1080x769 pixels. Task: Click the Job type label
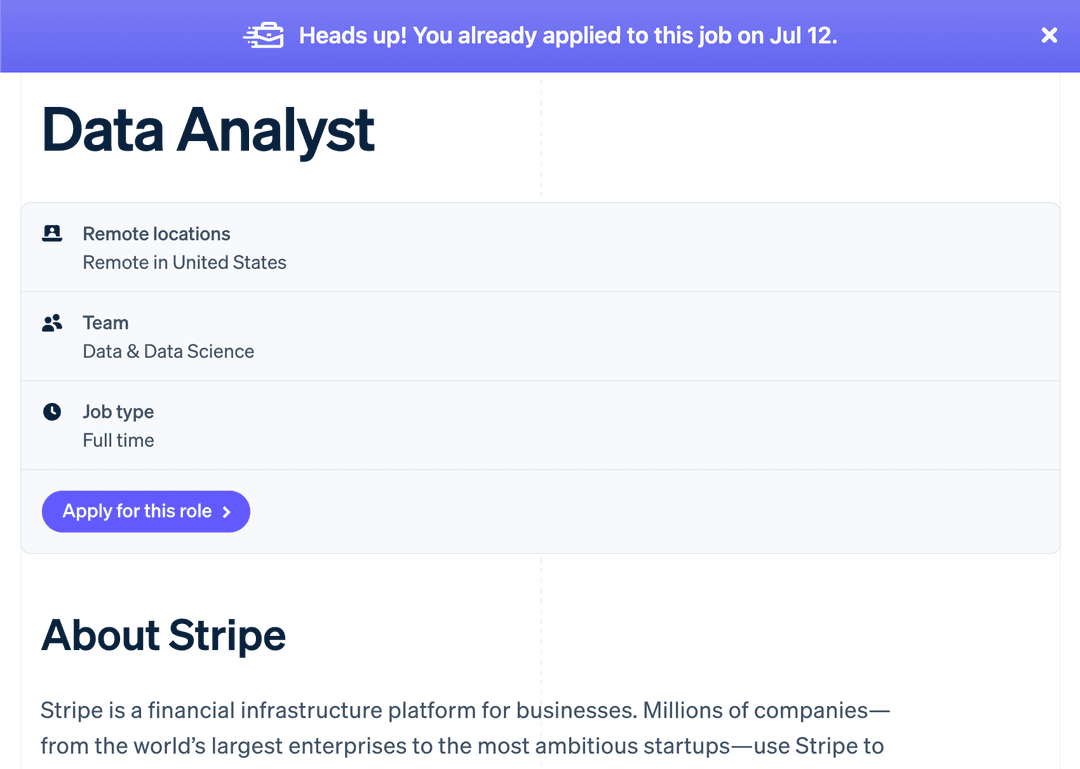point(118,411)
